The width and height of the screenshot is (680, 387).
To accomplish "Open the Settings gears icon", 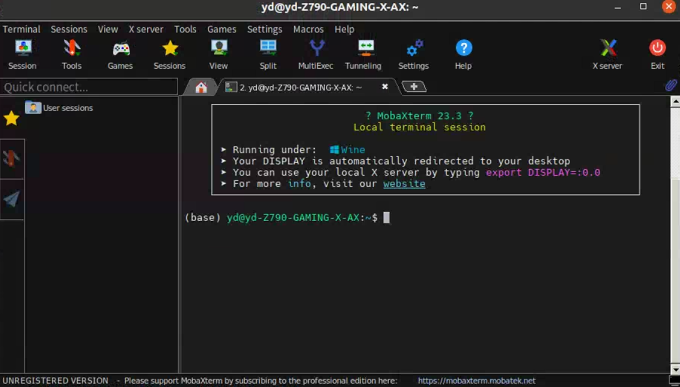I will coord(414,54).
